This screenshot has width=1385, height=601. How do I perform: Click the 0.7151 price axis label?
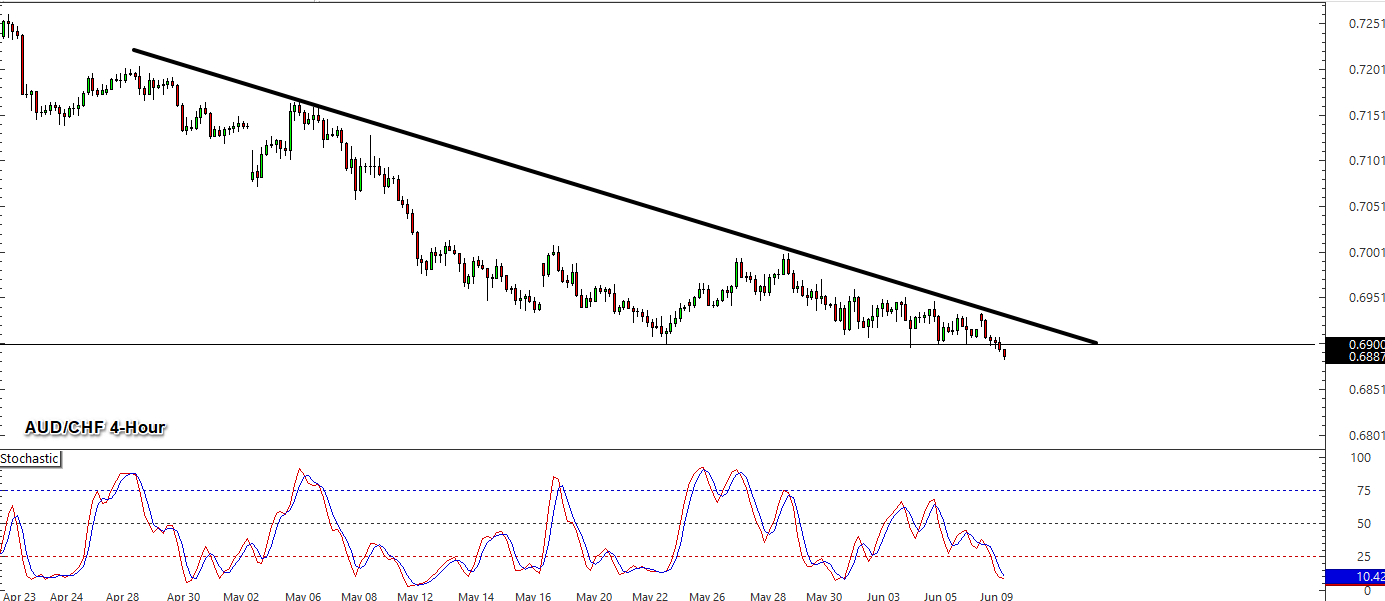click(x=1365, y=115)
